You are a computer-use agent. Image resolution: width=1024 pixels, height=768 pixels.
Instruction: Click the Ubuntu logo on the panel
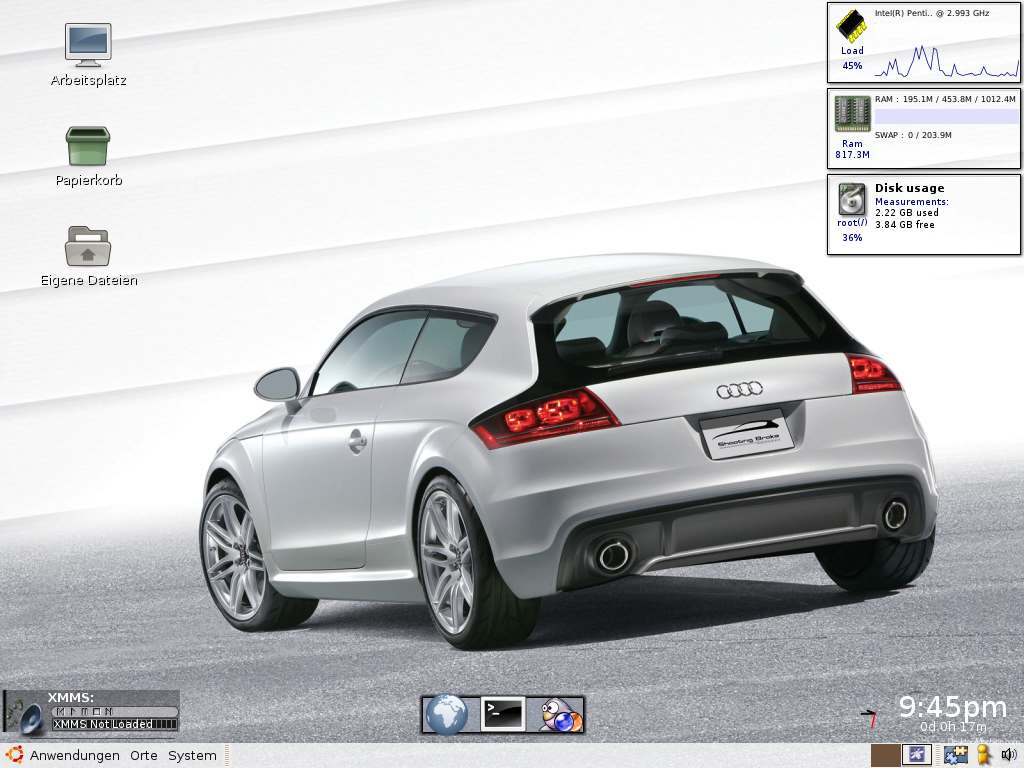pyautogui.click(x=14, y=755)
